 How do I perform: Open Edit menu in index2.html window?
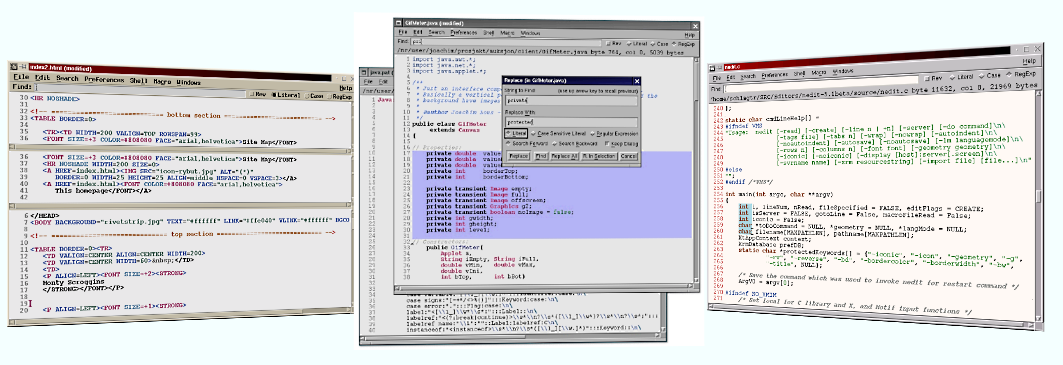click(x=42, y=77)
